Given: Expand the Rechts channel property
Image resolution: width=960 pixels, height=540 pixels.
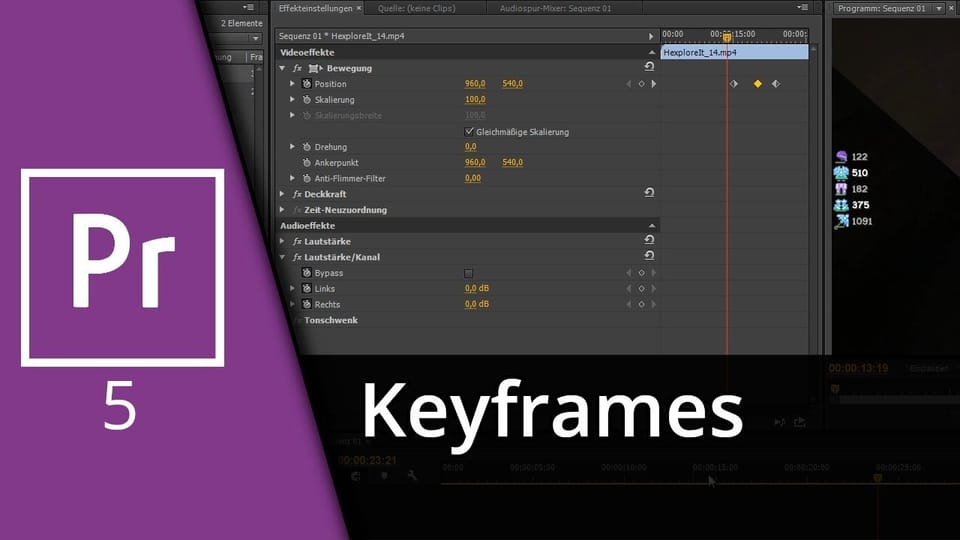Looking at the screenshot, I should click(292, 304).
